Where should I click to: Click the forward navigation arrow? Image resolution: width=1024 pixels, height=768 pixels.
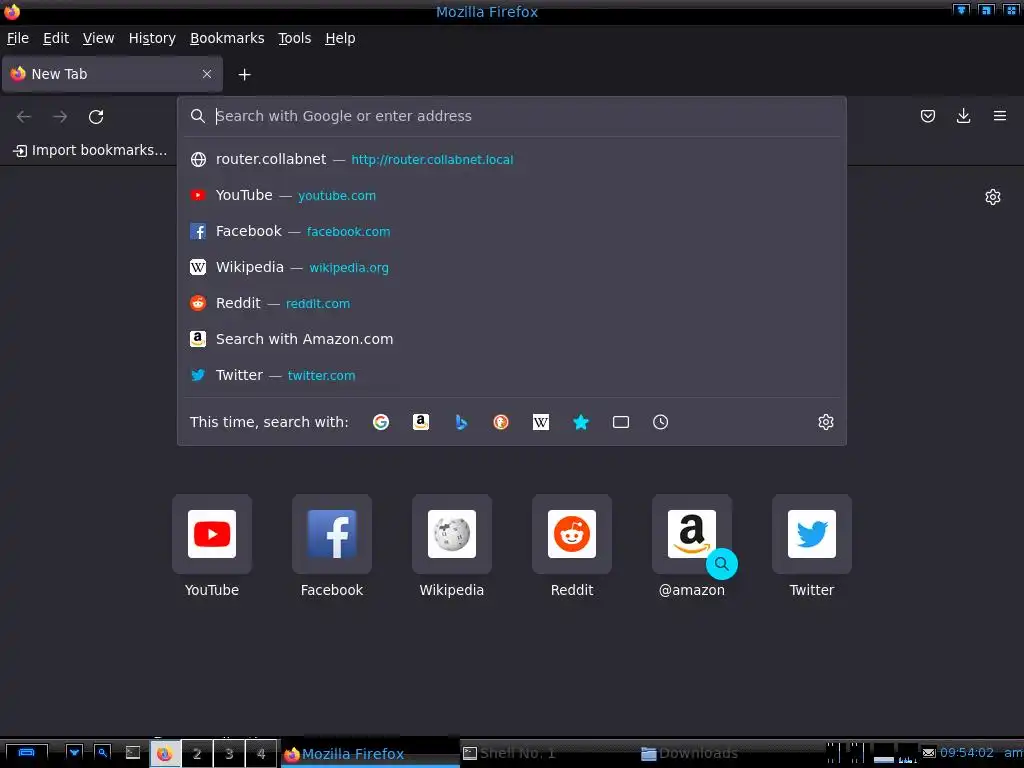coord(60,116)
